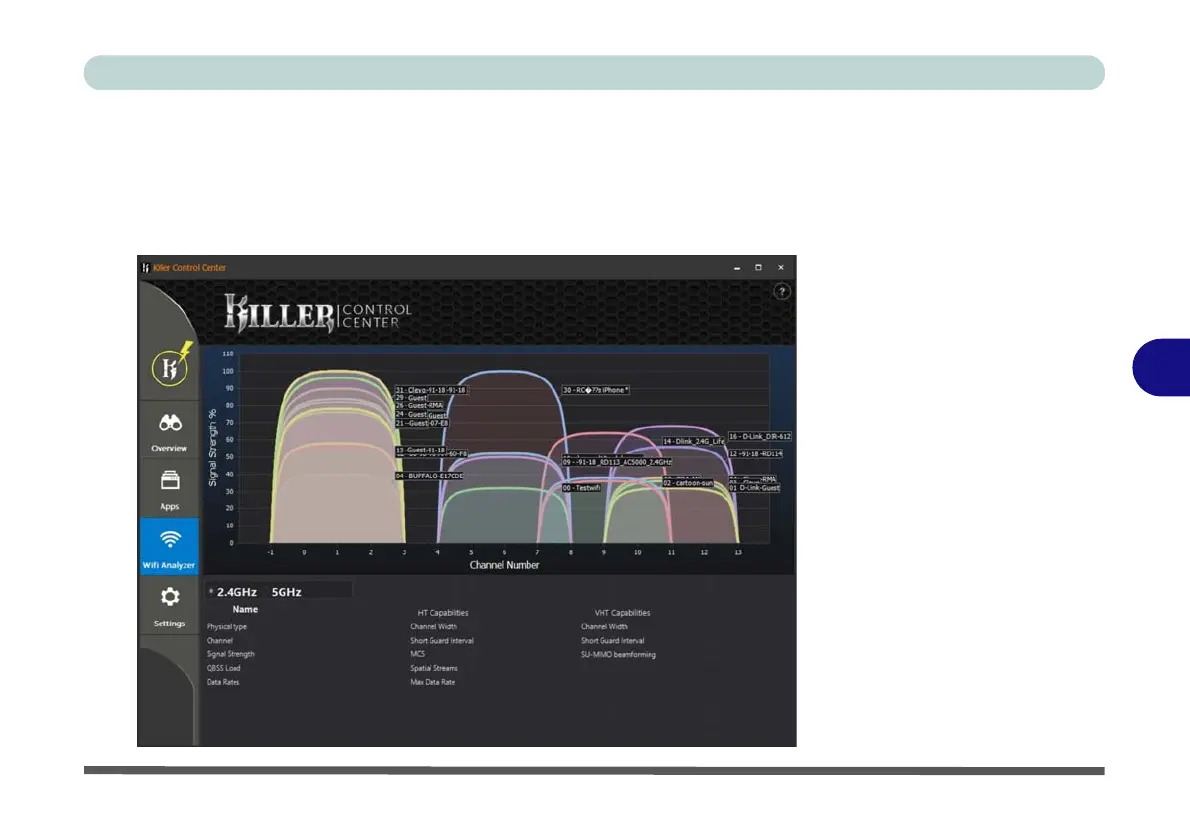Image resolution: width=1190 pixels, height=838 pixels.
Task: Click the help question mark icon
Action: pos(782,291)
